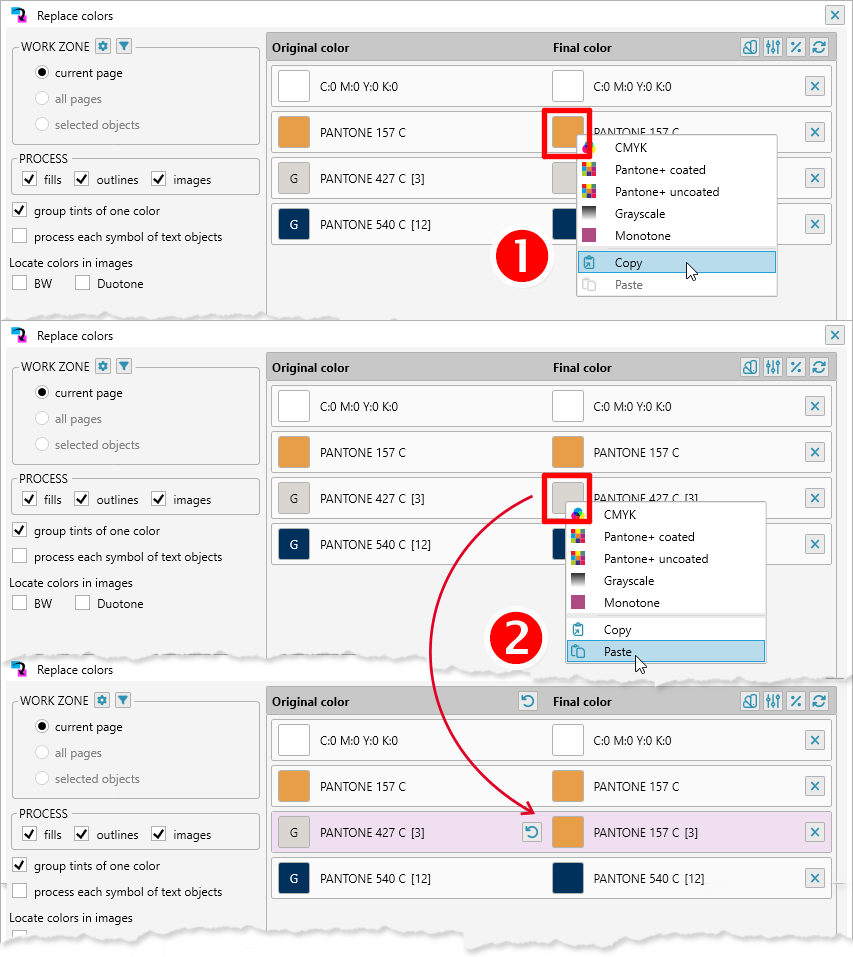Toggle outlines checkbox in bottom panel

[82, 834]
